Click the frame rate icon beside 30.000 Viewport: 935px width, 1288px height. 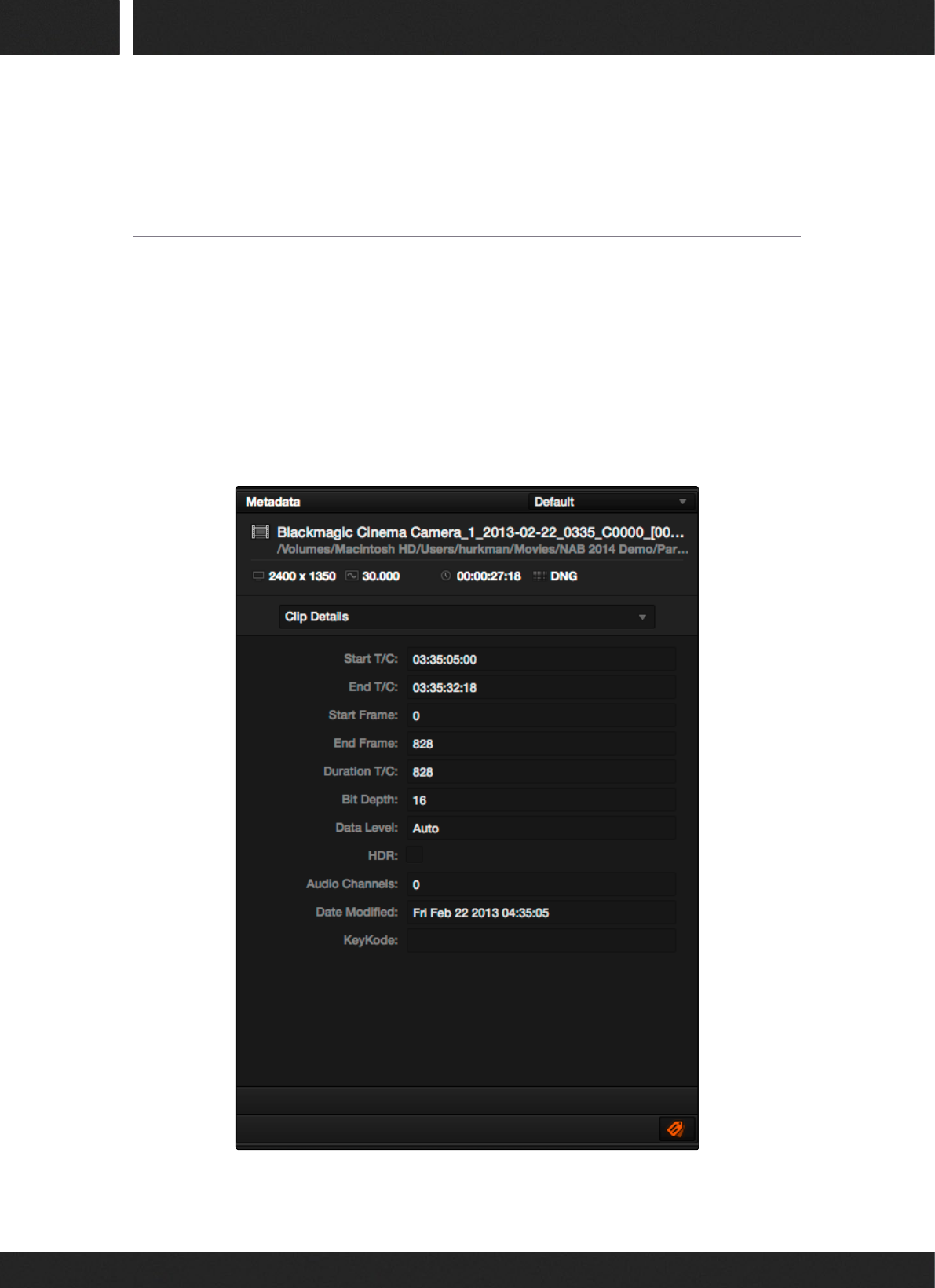click(x=352, y=576)
